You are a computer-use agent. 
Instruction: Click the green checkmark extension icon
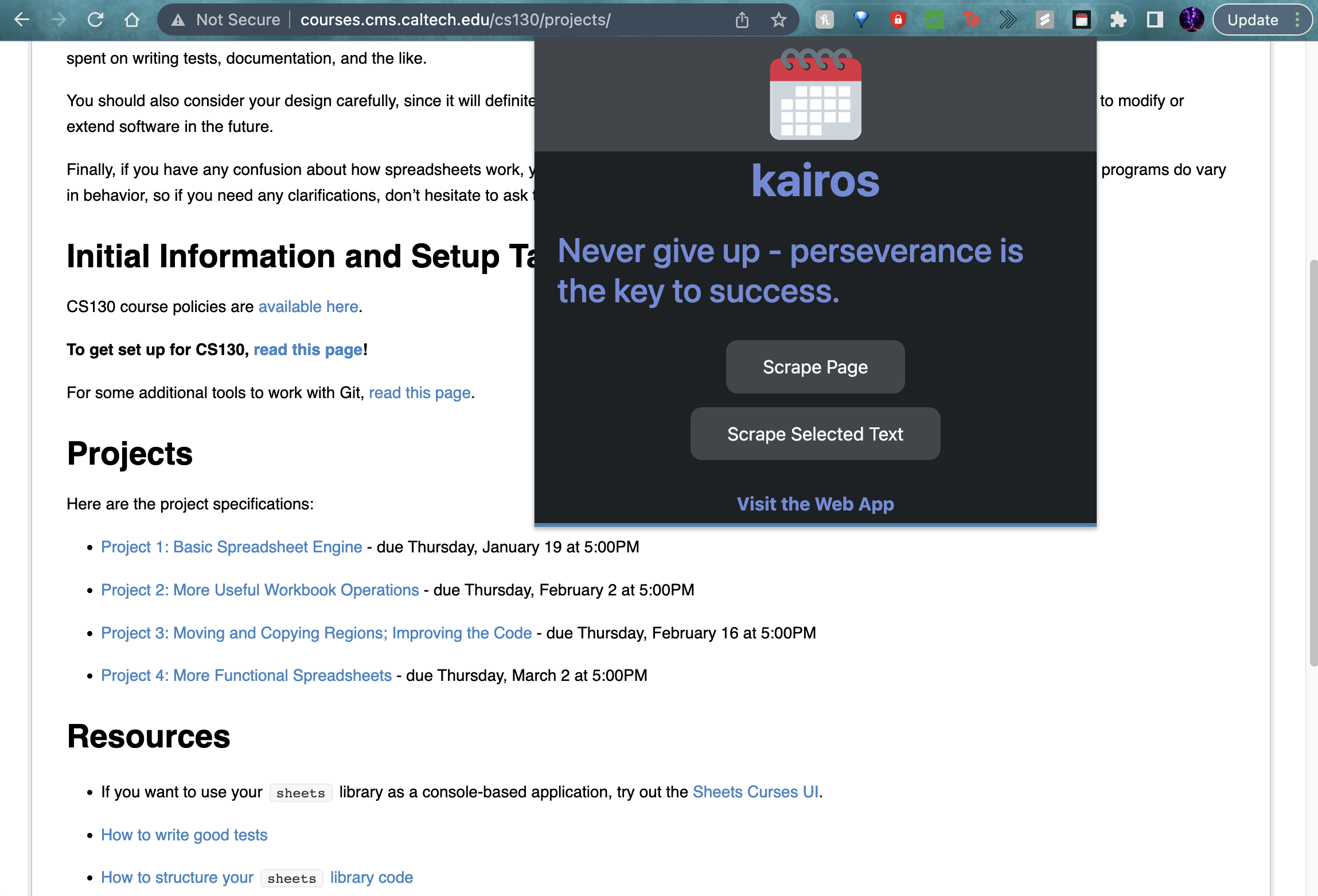coord(934,19)
